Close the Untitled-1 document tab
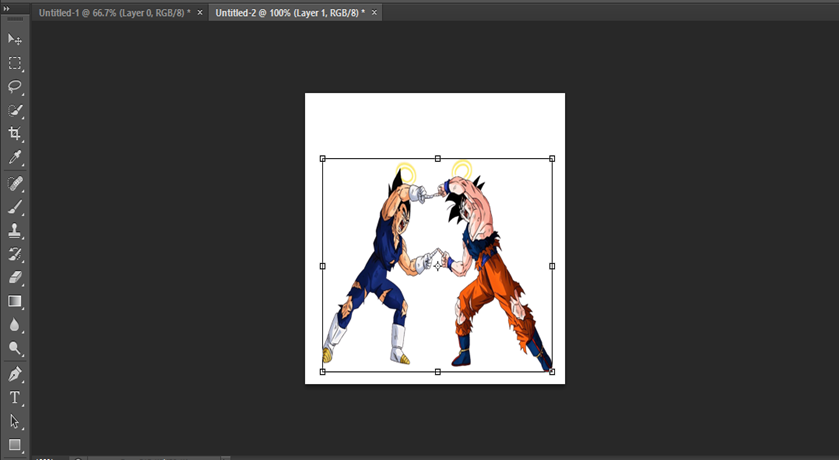This screenshot has height=460, width=839. click(x=200, y=12)
